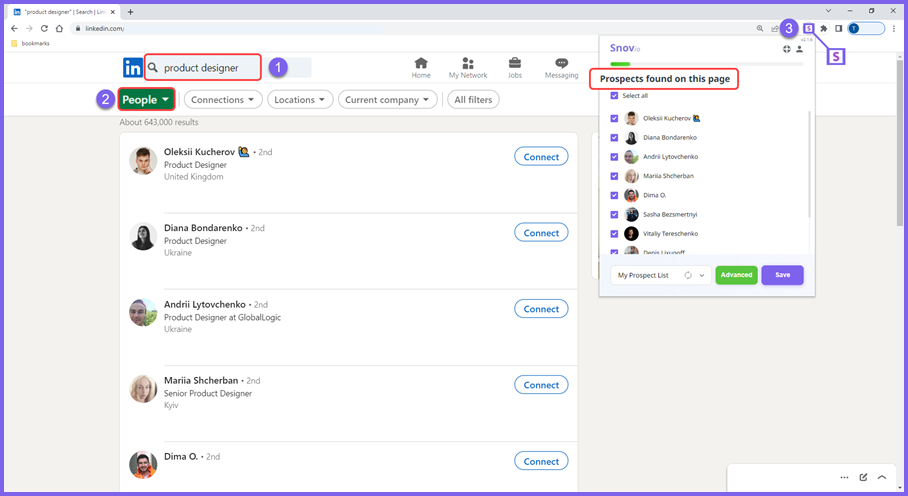Click the search magnifier icon in LinkedIn search
The height and width of the screenshot is (496, 908).
(153, 68)
